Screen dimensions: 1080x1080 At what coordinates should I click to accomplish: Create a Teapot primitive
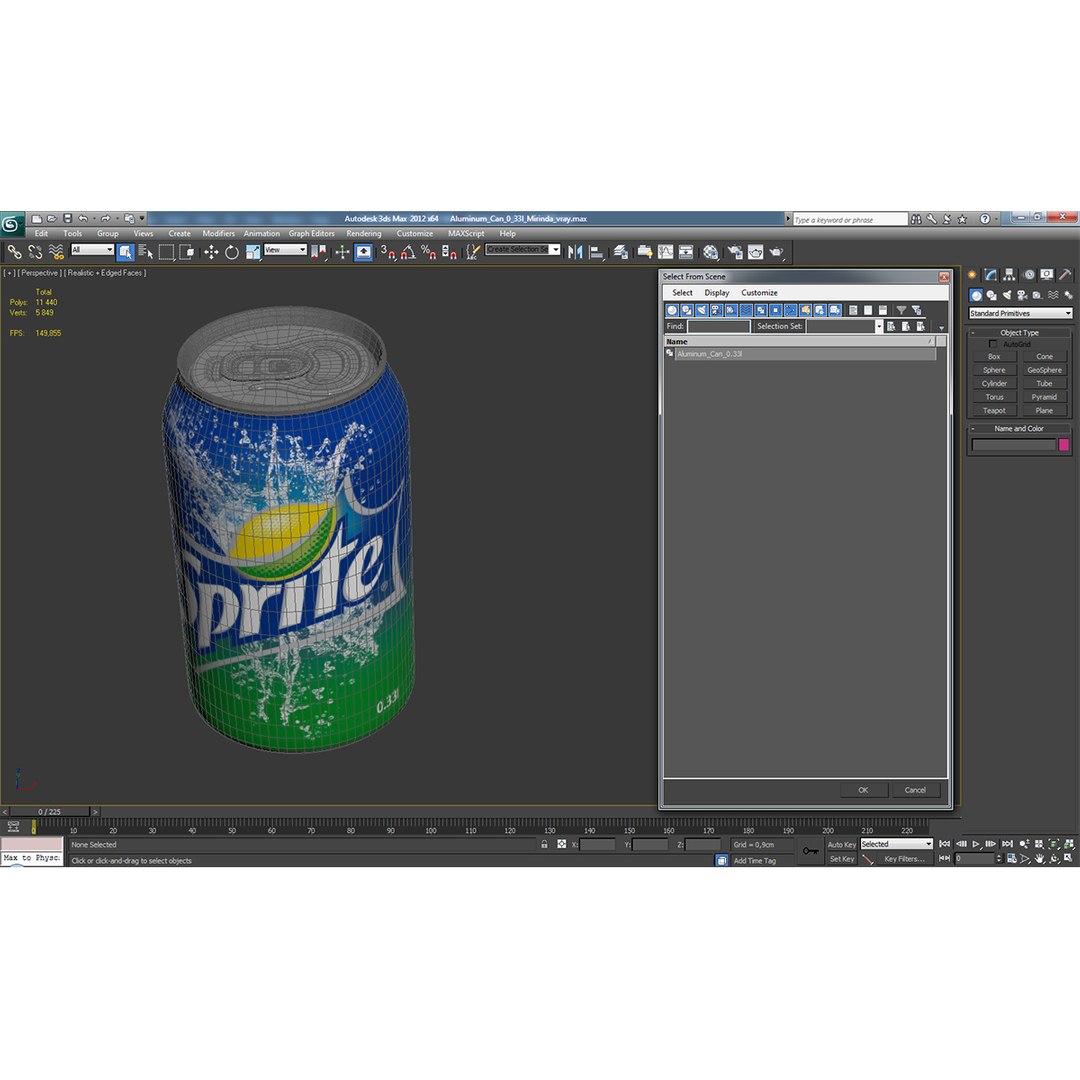coord(994,411)
